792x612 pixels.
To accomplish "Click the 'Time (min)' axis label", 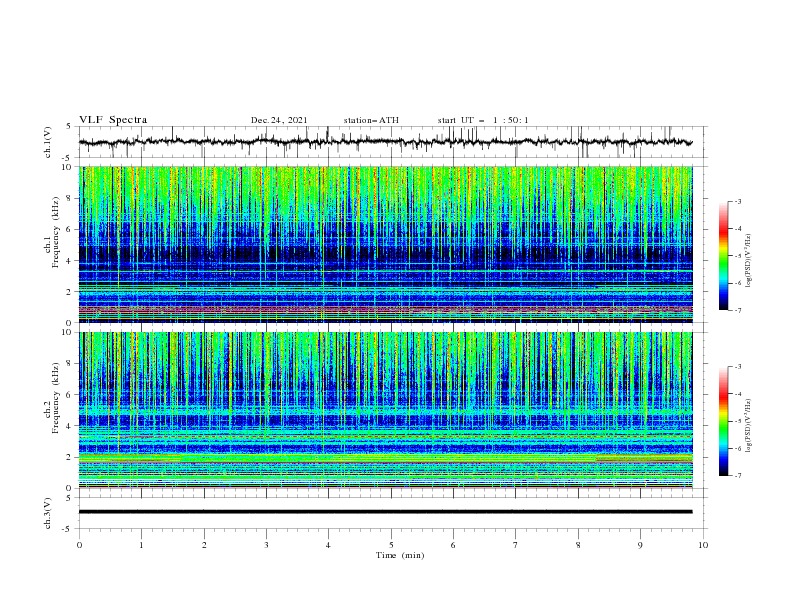I will [400, 555].
